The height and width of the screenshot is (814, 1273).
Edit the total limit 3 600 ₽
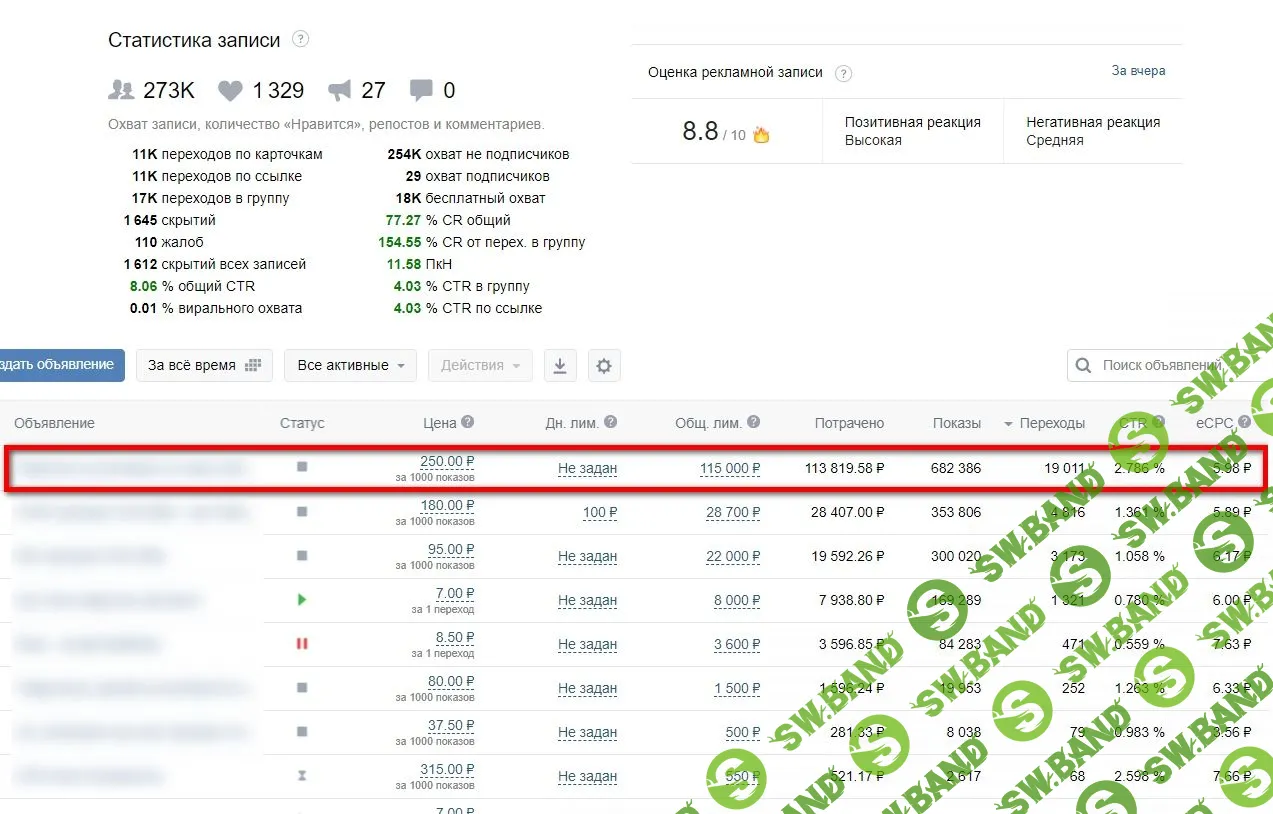[737, 644]
